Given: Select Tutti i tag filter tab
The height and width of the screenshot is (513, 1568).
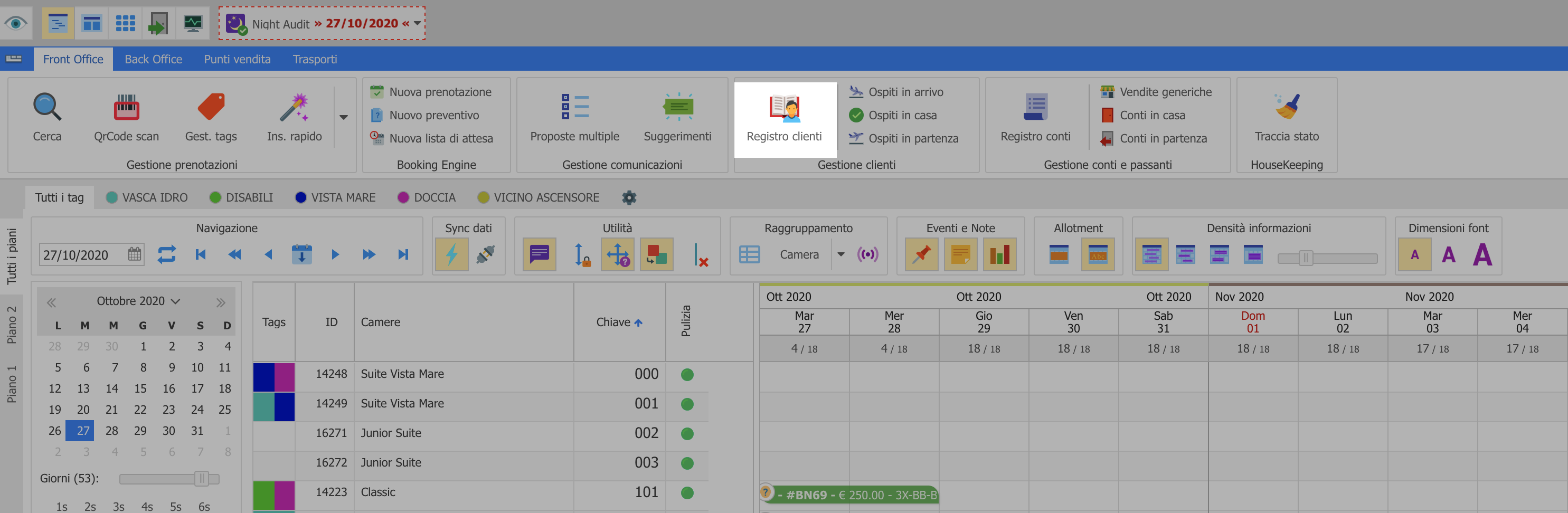Looking at the screenshot, I should tap(60, 197).
